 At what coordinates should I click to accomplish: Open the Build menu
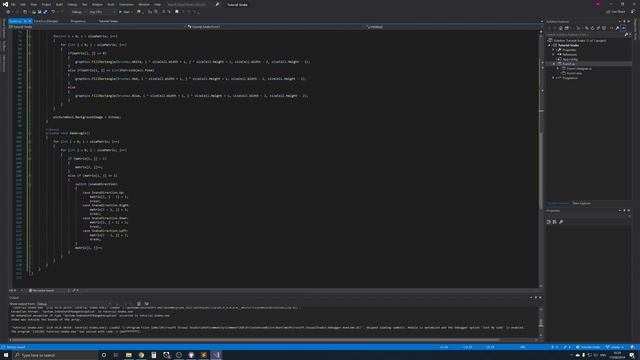point(60,4)
